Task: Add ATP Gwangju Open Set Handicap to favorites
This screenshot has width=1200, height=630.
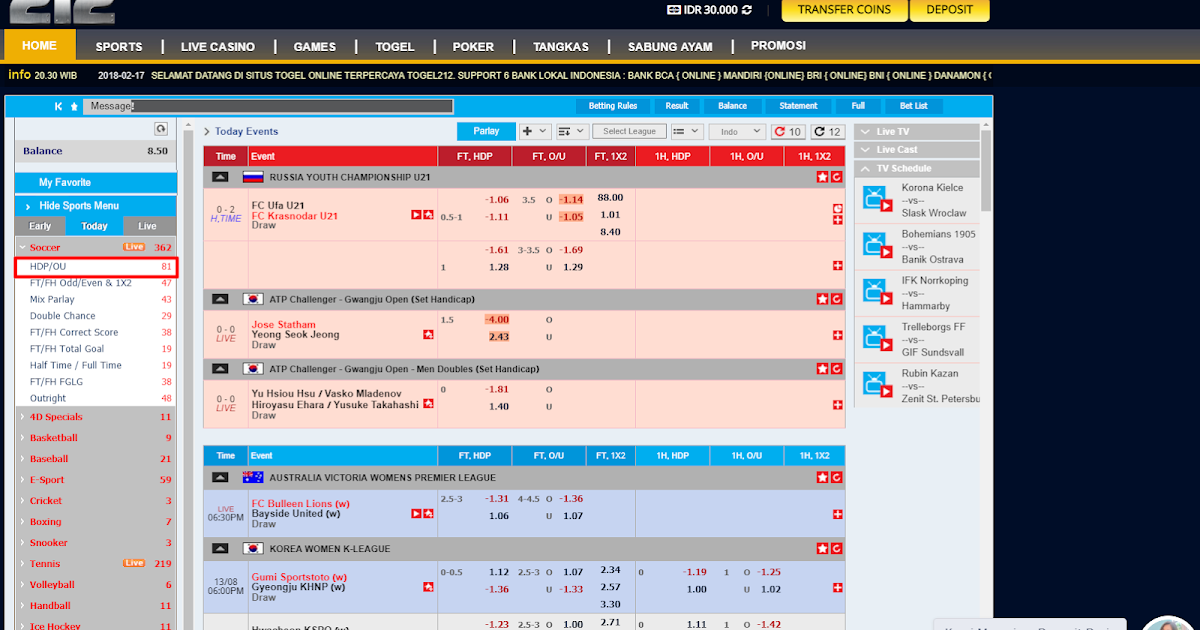Action: [822, 299]
